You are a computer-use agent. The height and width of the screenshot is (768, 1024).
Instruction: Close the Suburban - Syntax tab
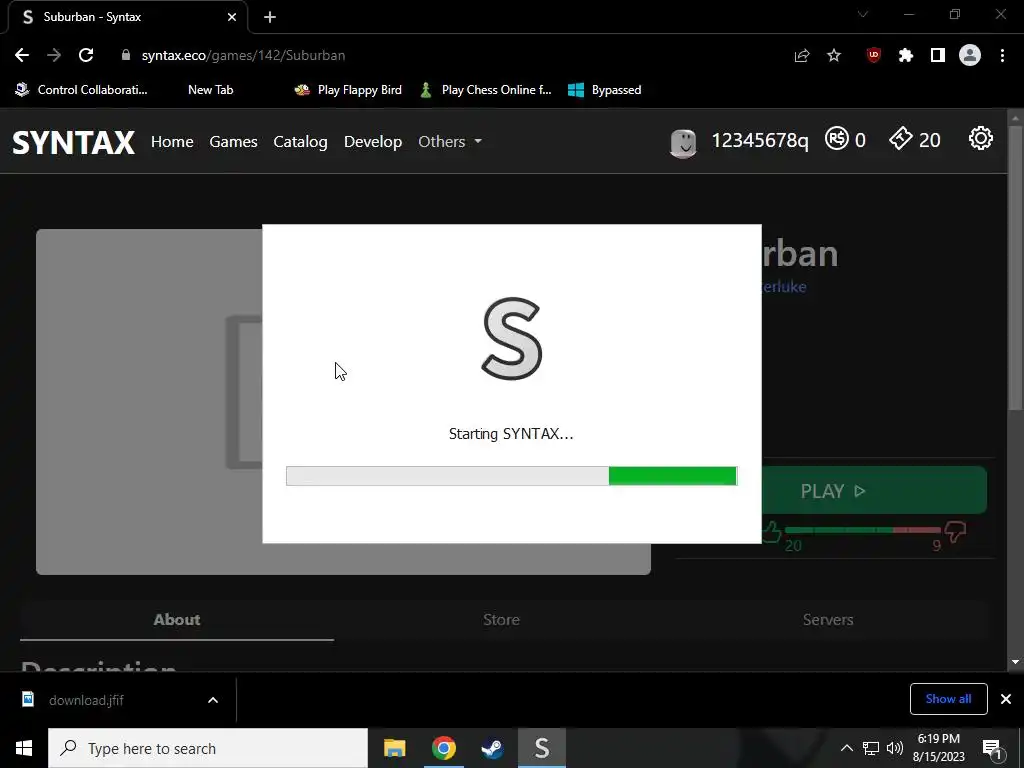[232, 17]
